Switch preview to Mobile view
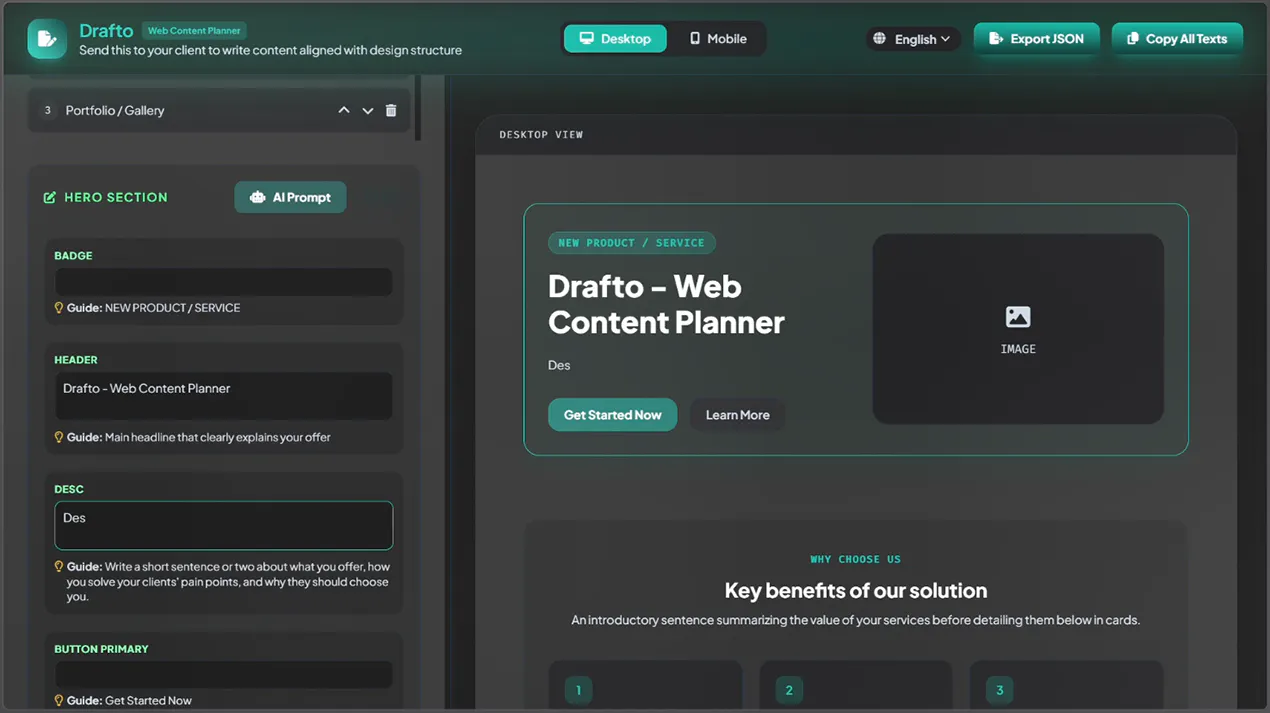This screenshot has height=713, width=1270. coord(718,39)
